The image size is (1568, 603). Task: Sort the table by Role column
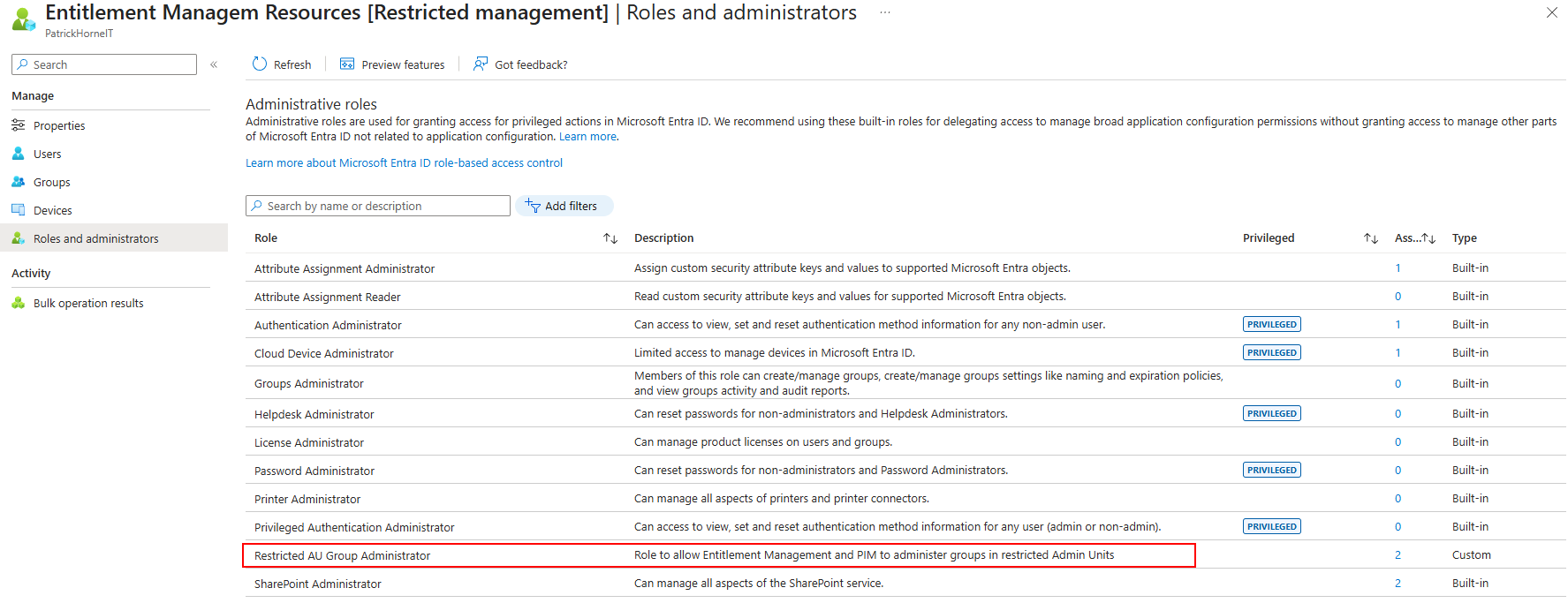click(x=610, y=238)
